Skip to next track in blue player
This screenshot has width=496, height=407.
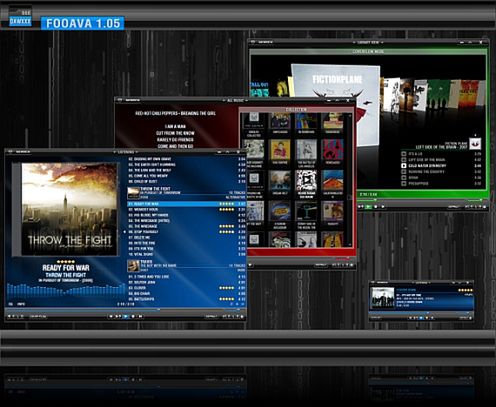(140, 316)
